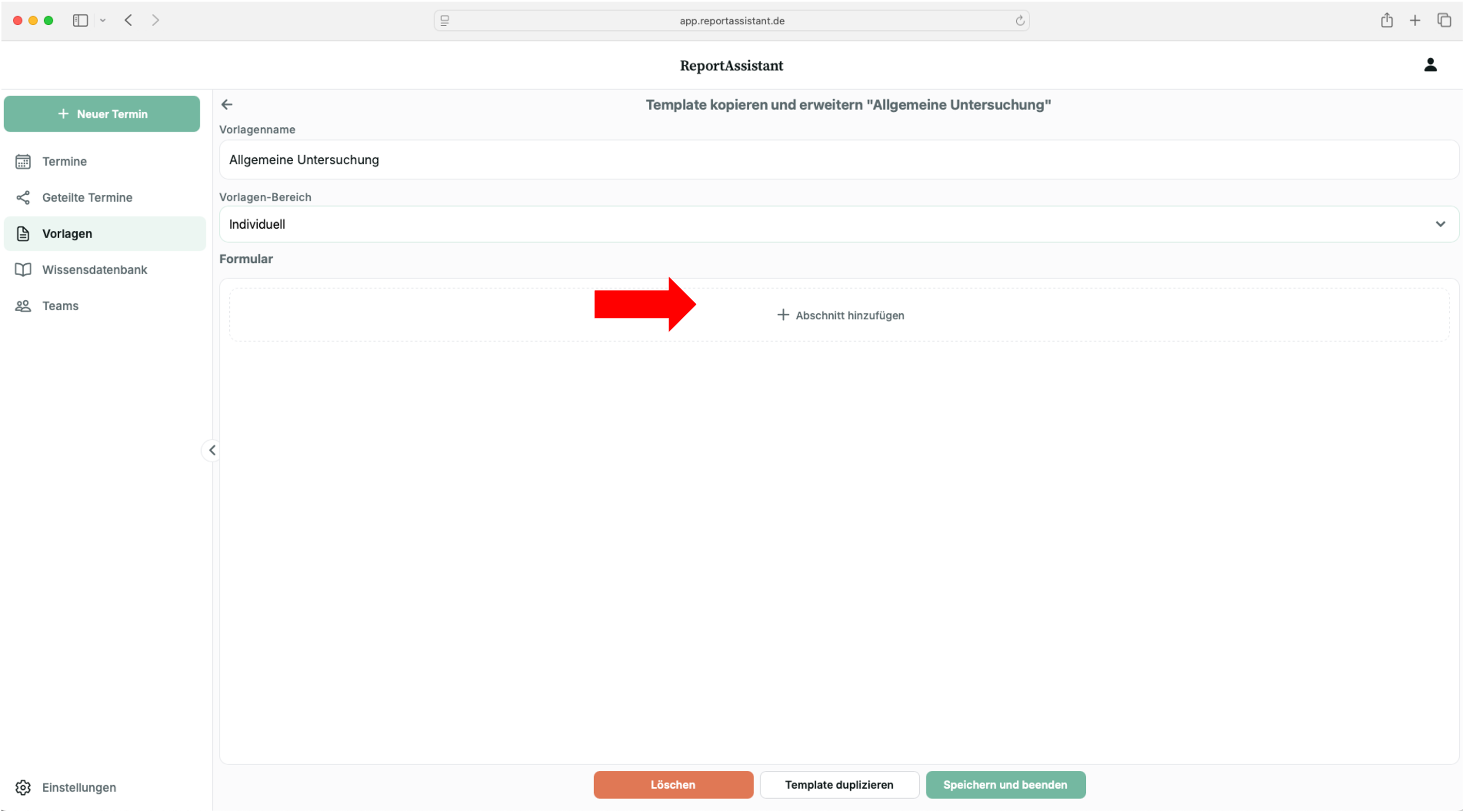1464x812 pixels.
Task: Go forward in Safari
Action: (x=156, y=21)
